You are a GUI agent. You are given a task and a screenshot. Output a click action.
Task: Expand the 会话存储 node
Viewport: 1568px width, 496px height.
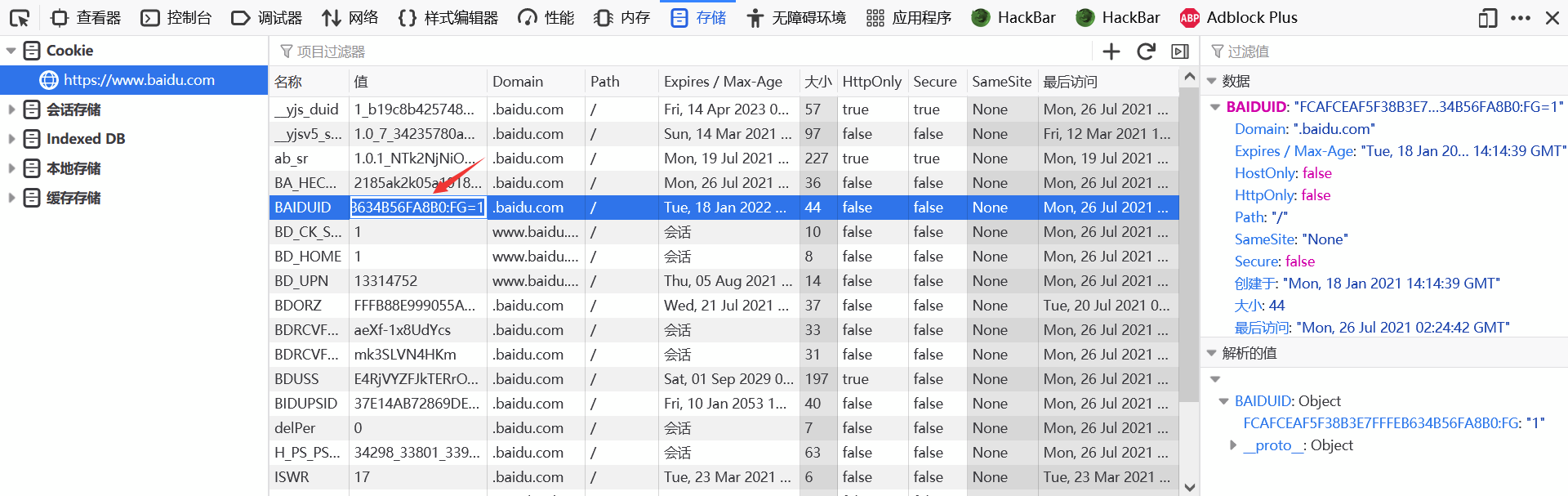click(x=11, y=109)
